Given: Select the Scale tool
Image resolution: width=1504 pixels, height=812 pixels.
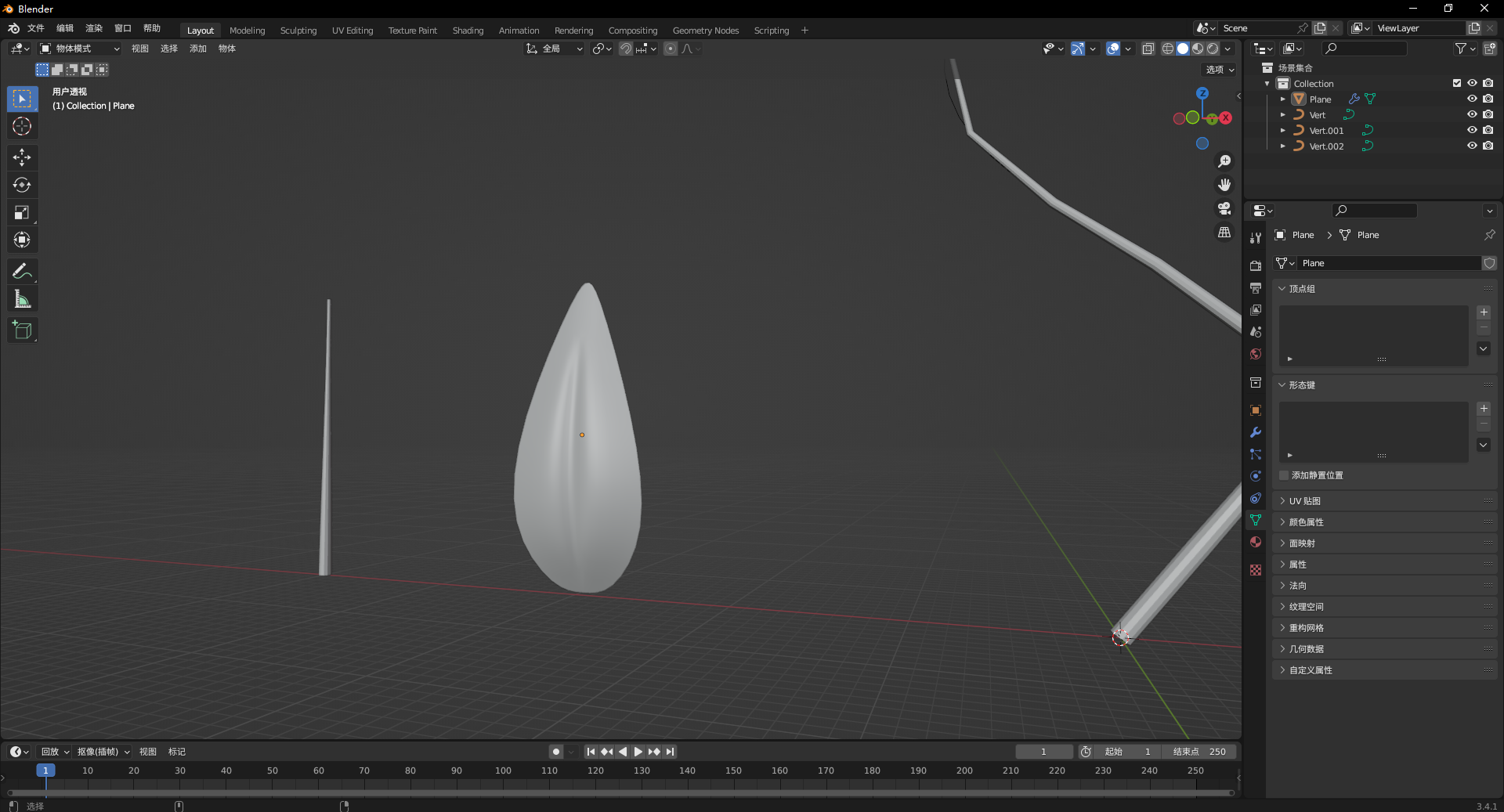Looking at the screenshot, I should 22,213.
